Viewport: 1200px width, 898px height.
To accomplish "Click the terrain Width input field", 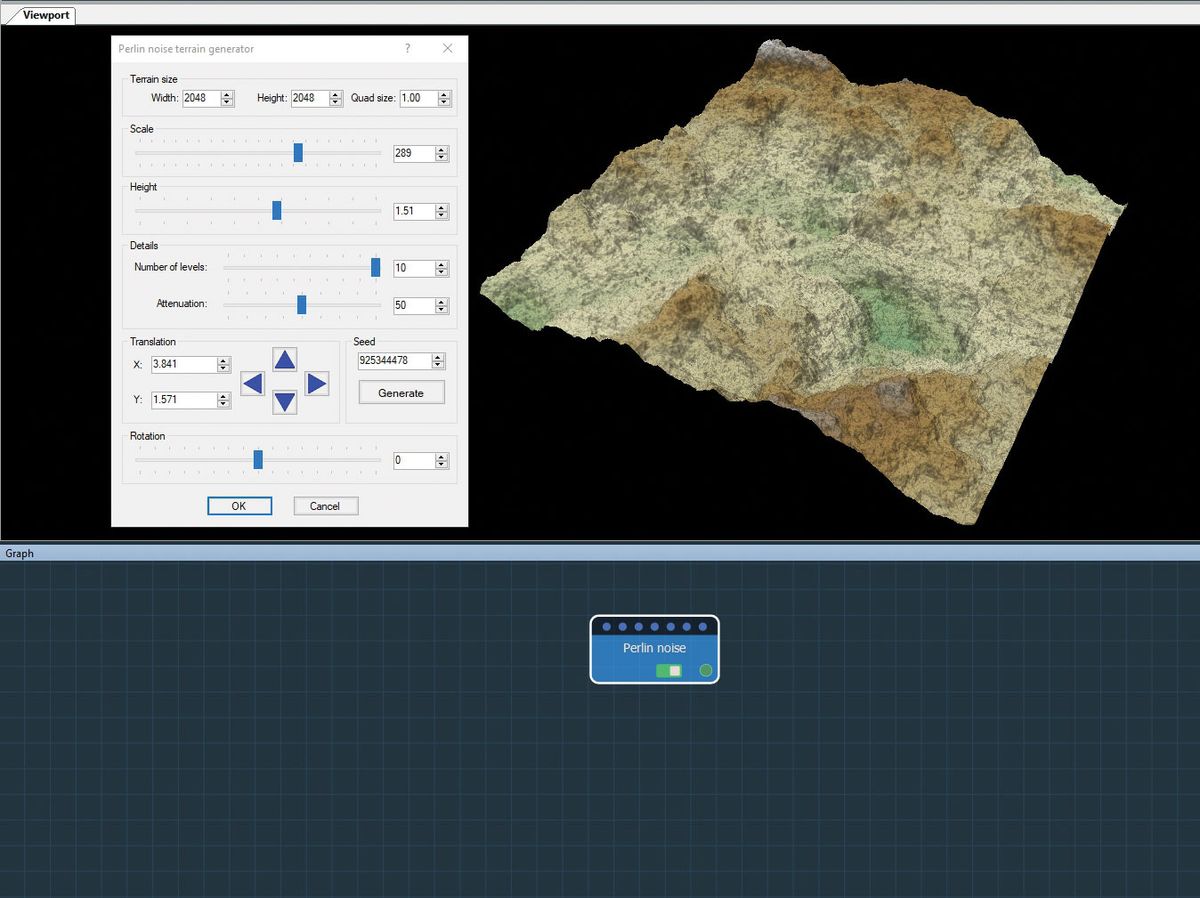I will tap(200, 98).
